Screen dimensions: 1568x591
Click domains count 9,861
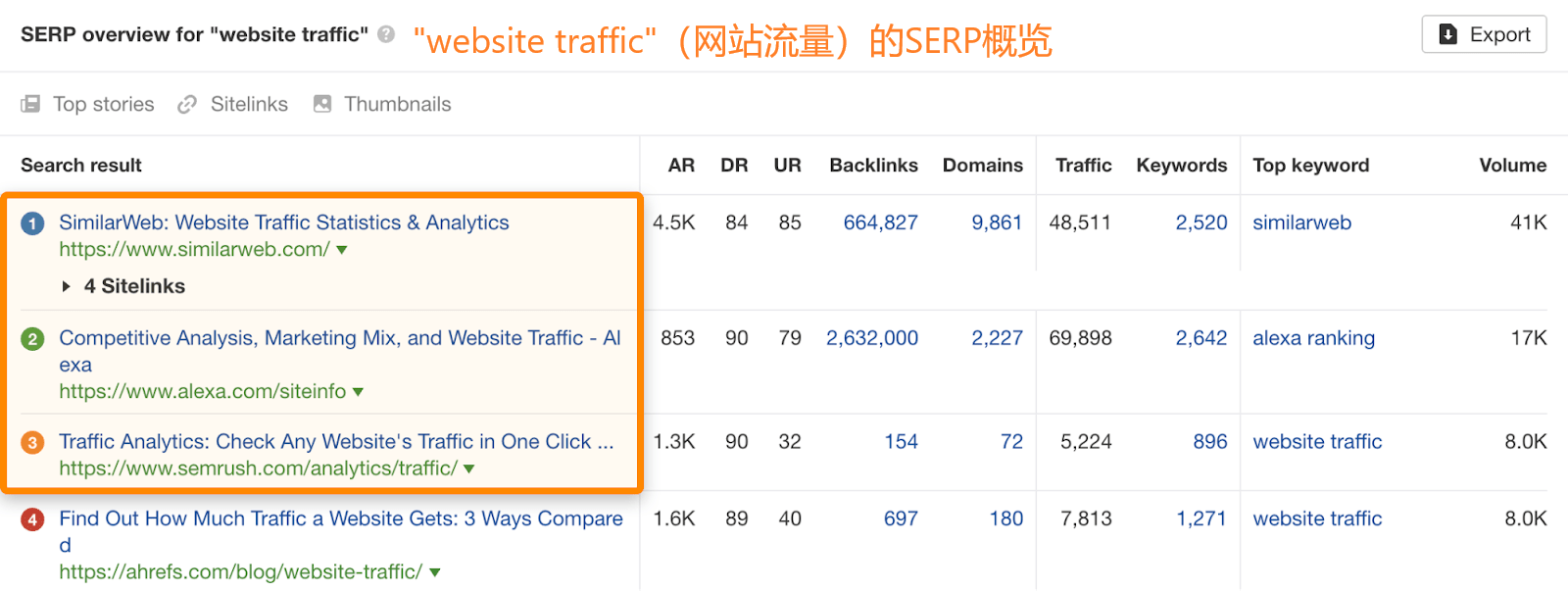997,222
